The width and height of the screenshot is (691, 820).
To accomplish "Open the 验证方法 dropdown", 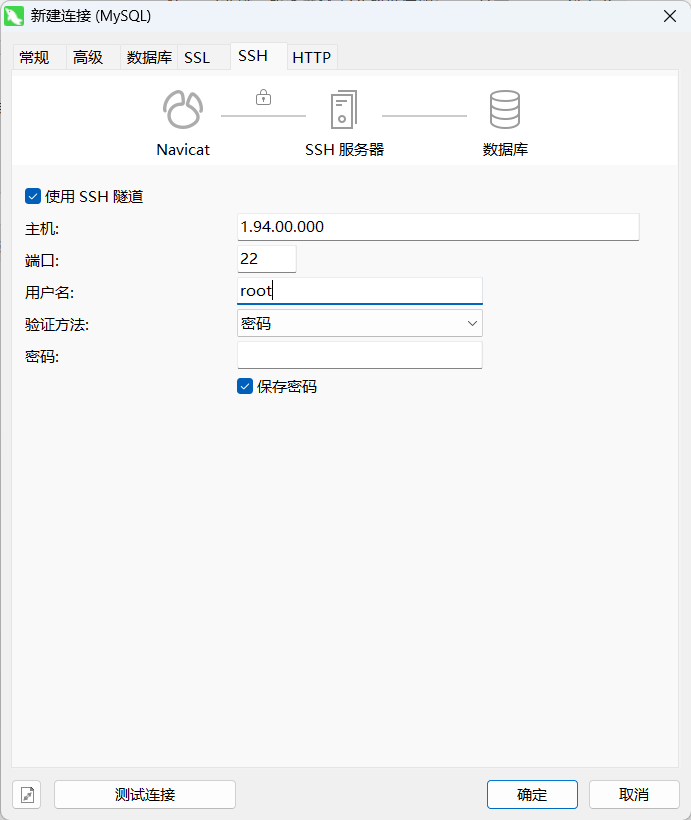I will pos(359,323).
